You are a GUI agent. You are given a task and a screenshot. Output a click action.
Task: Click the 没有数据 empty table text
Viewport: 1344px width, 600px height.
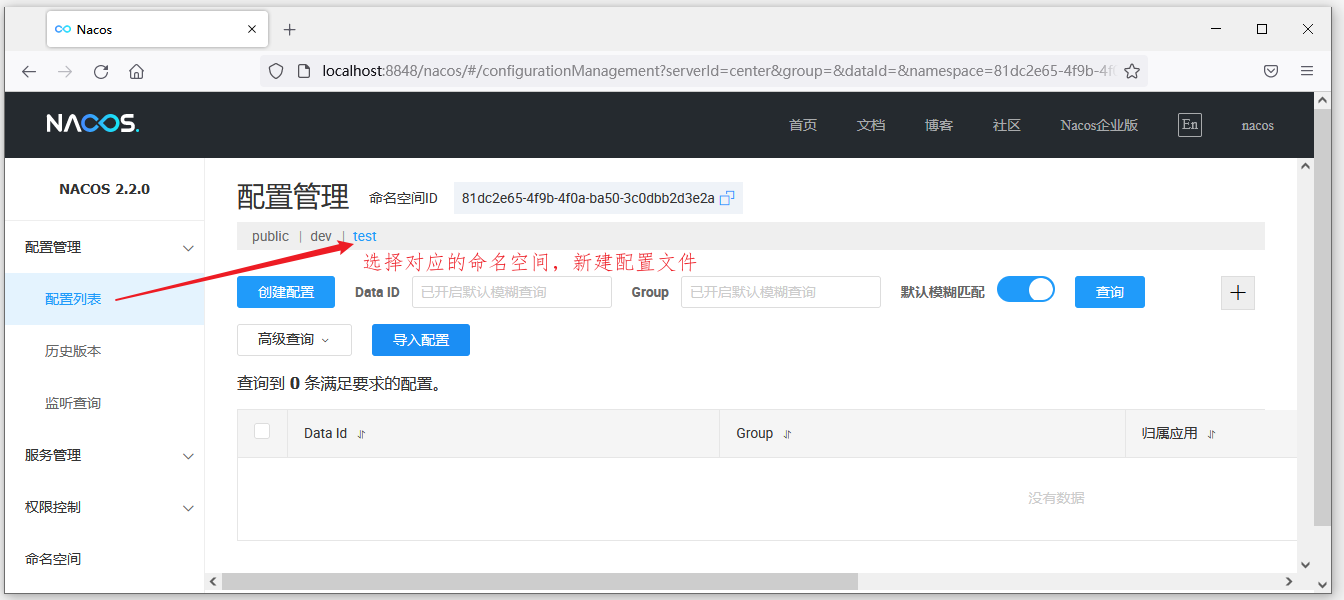pyautogui.click(x=1056, y=498)
